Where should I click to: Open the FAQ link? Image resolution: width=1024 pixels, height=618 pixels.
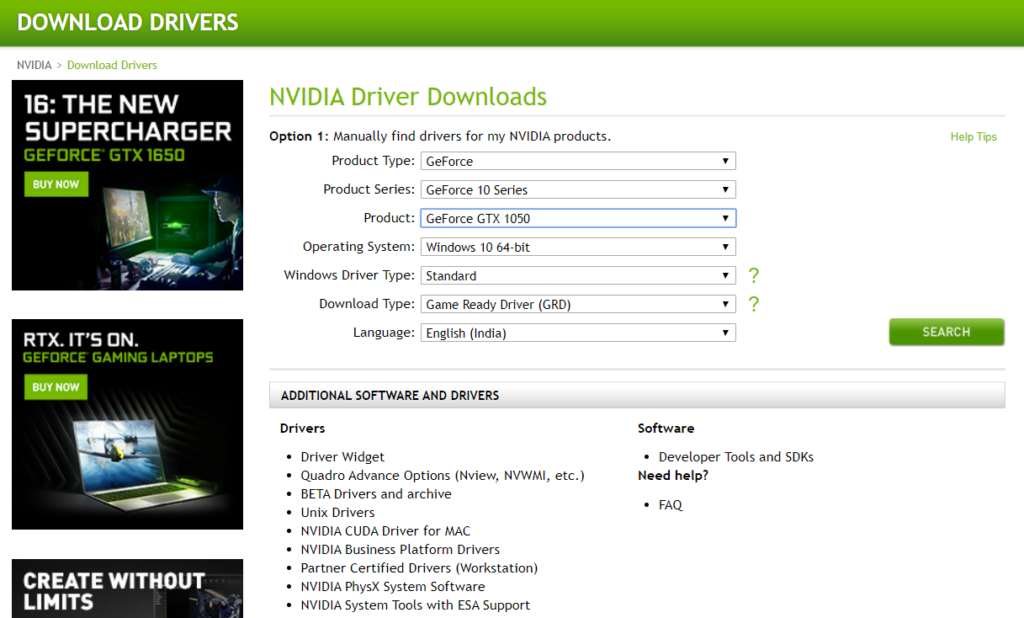(x=670, y=505)
